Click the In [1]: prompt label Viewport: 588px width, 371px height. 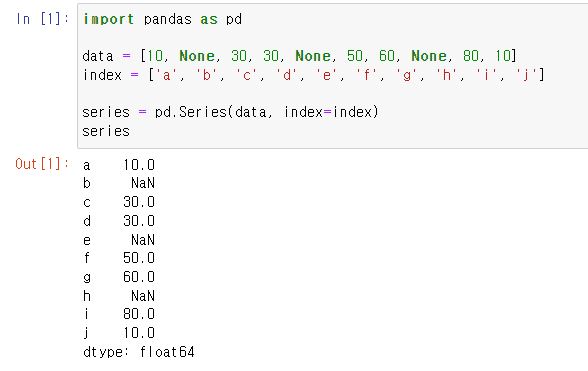click(42, 19)
